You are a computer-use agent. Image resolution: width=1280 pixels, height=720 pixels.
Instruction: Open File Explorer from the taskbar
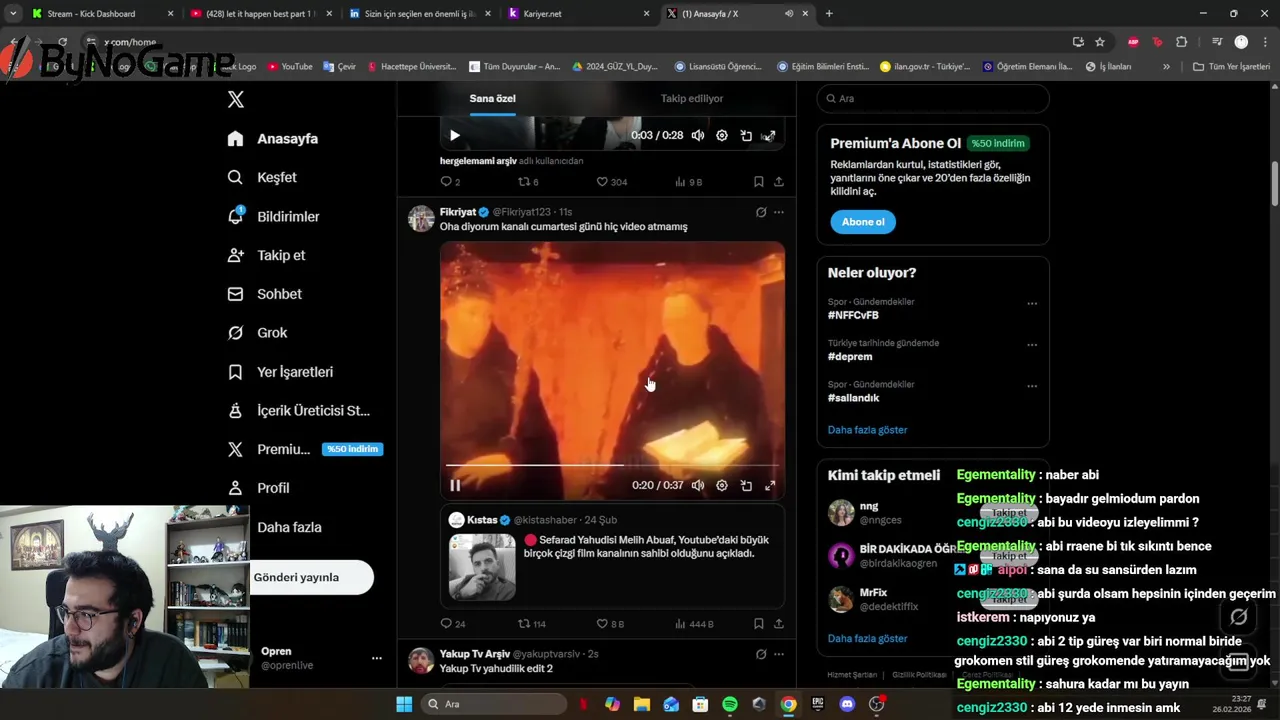(642, 704)
